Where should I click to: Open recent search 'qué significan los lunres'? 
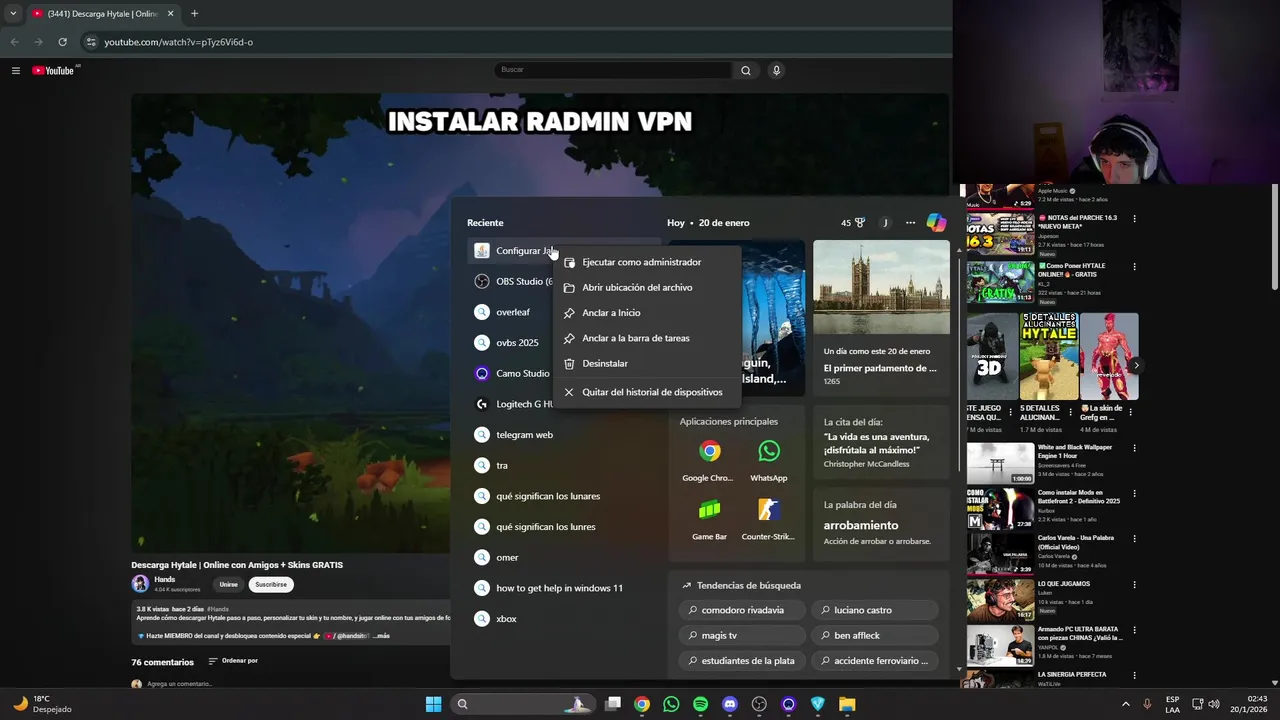tap(563, 527)
